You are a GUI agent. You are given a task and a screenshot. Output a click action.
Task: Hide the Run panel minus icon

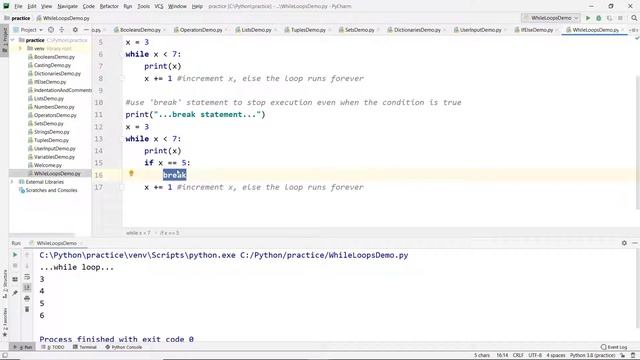[635, 243]
